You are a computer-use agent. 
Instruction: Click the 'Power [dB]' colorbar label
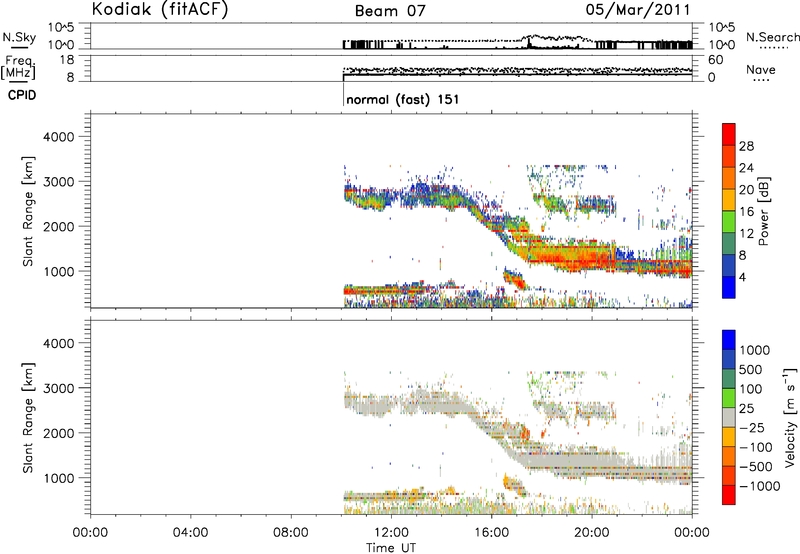(763, 211)
